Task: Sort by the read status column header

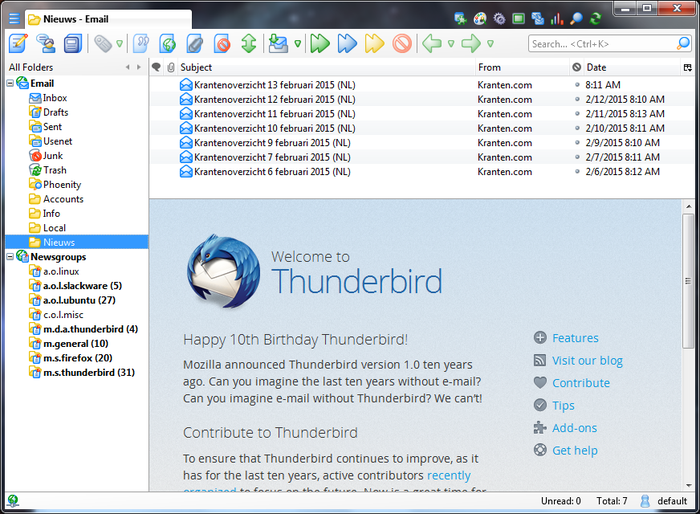Action: [577, 67]
